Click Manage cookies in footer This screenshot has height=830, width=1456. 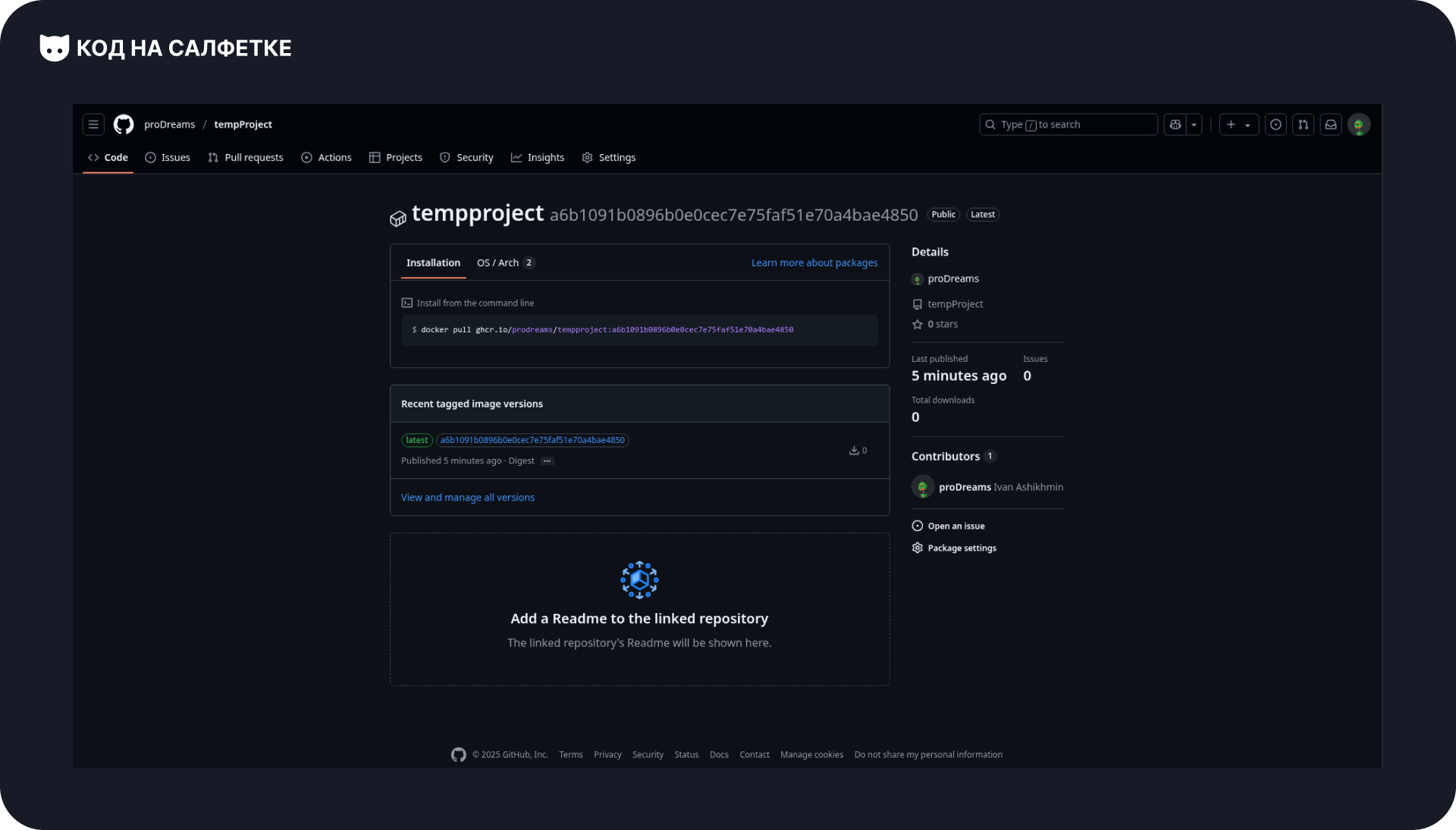(x=811, y=755)
